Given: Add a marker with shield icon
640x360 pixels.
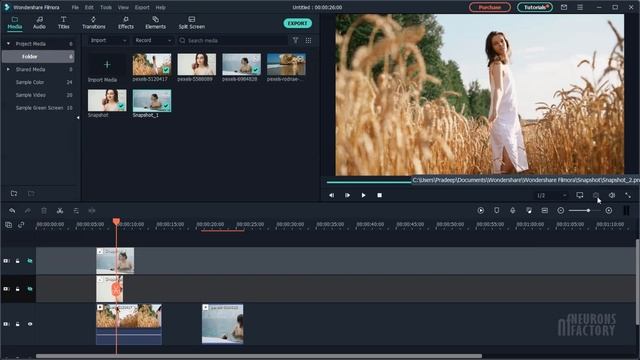Looking at the screenshot, I should point(497,211).
